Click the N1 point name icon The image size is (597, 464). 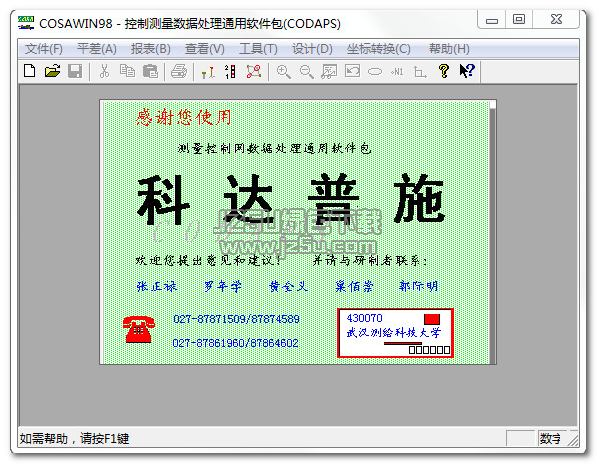pyautogui.click(x=397, y=72)
